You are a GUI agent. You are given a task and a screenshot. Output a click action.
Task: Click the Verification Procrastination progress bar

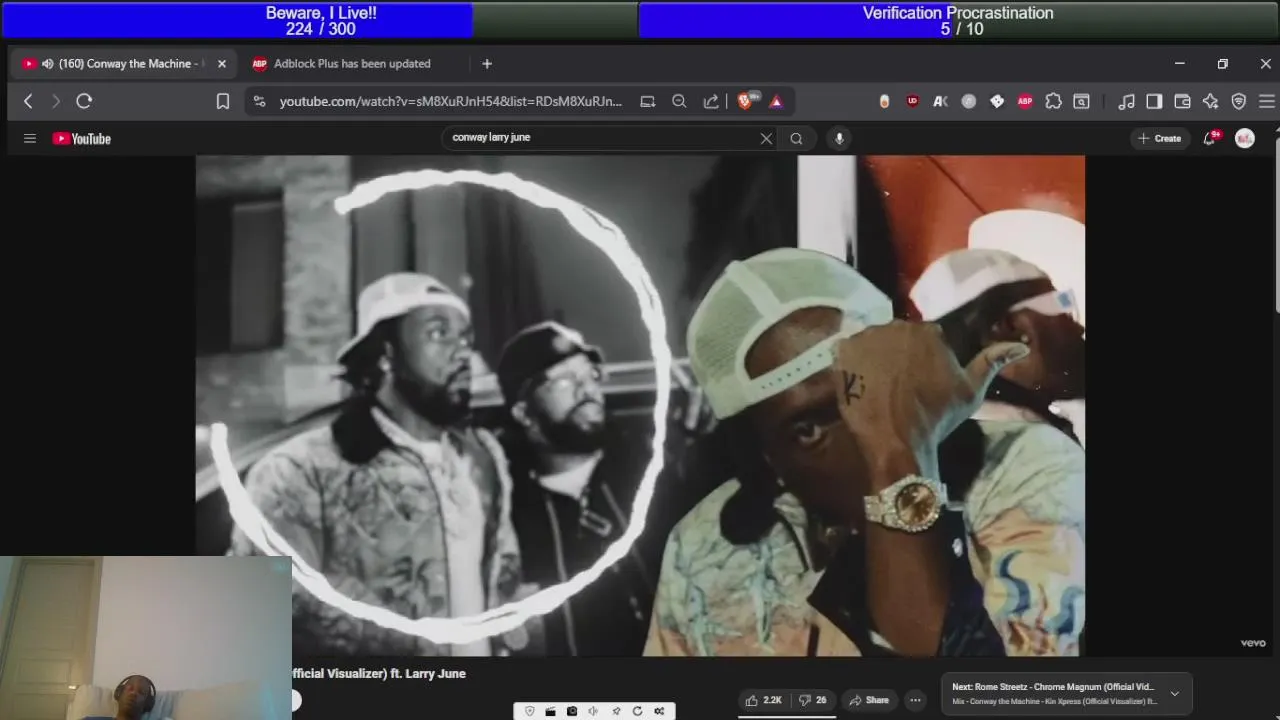958,21
